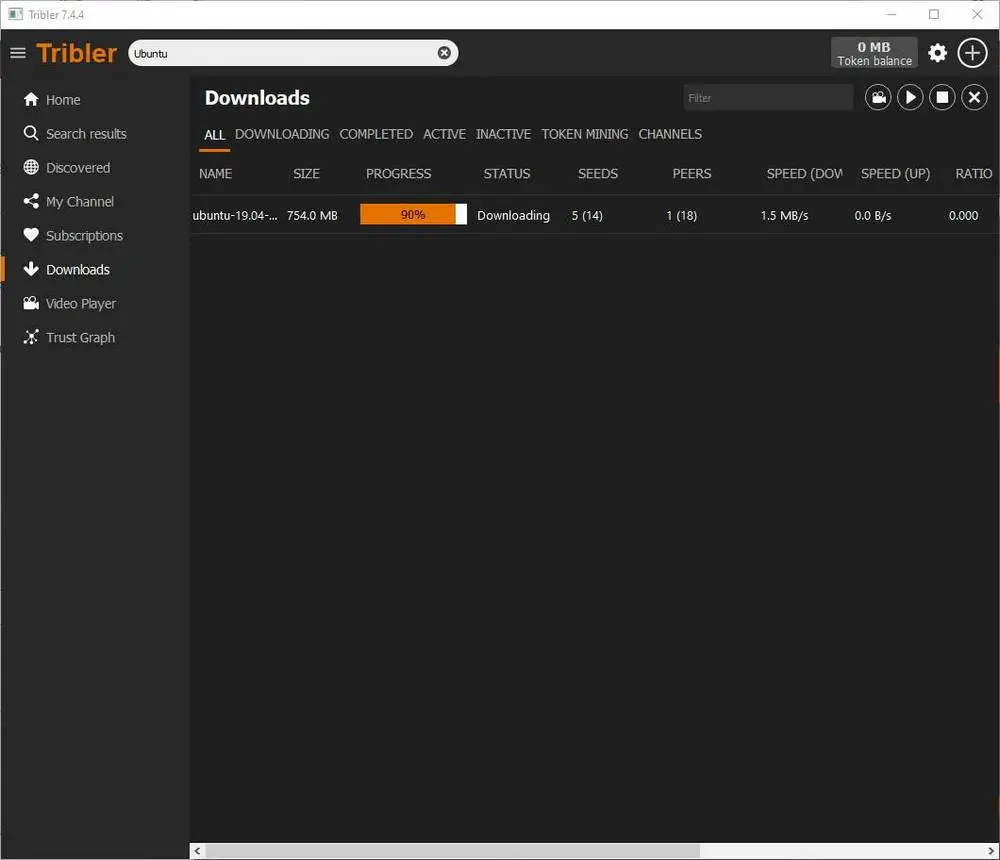Click the 754.0 MB size cell
The image size is (1000, 860).
pos(312,215)
